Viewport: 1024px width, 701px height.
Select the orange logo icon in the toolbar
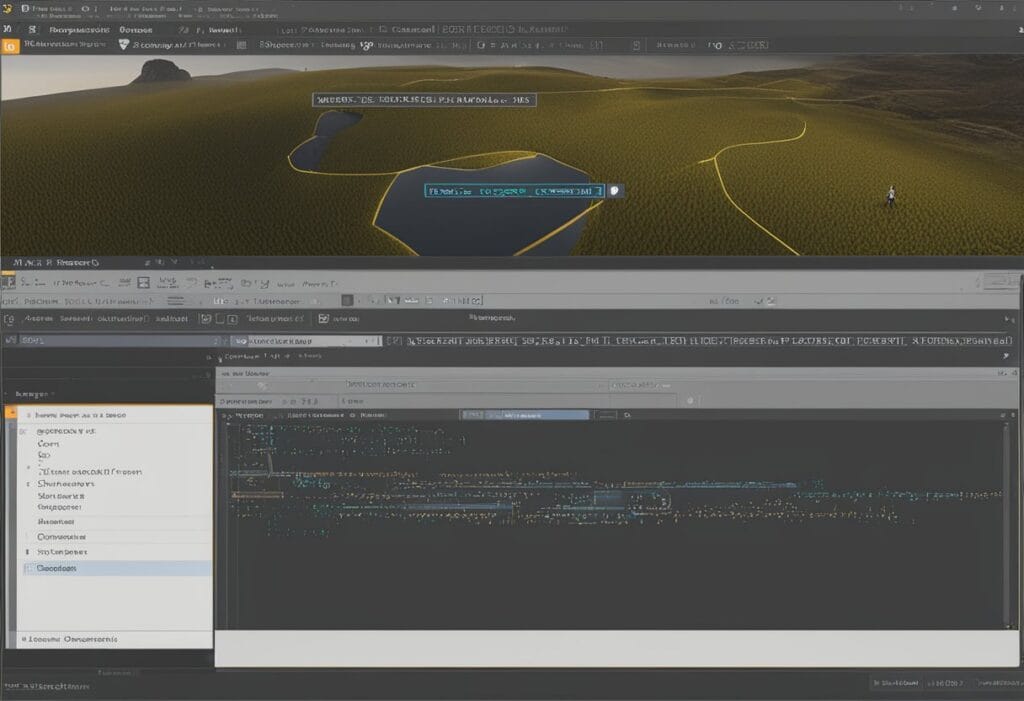pyautogui.click(x=10, y=44)
